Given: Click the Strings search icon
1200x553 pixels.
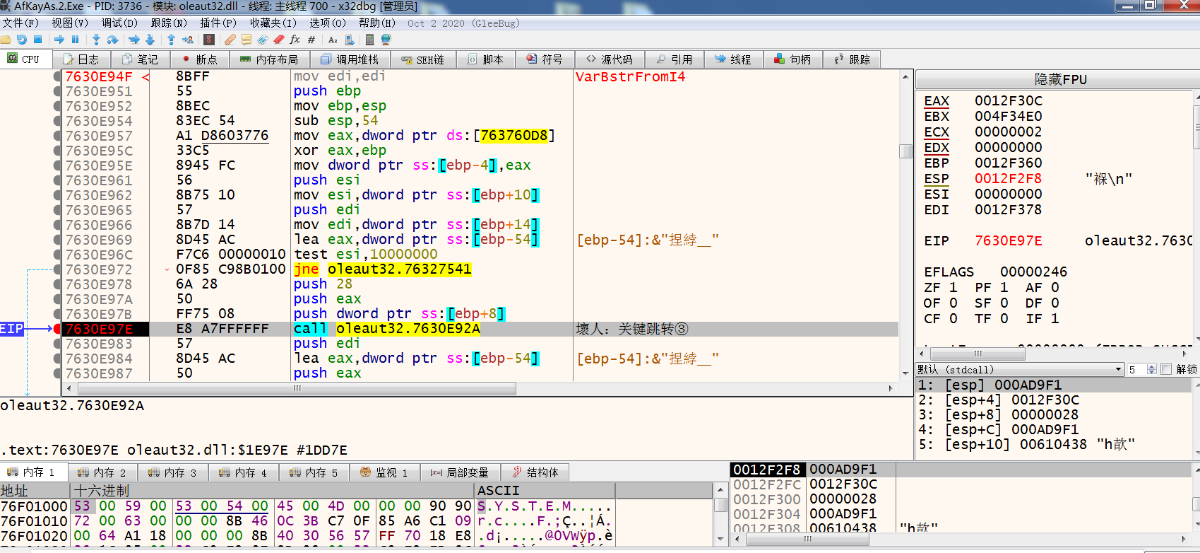Looking at the screenshot, I should click(333, 40).
